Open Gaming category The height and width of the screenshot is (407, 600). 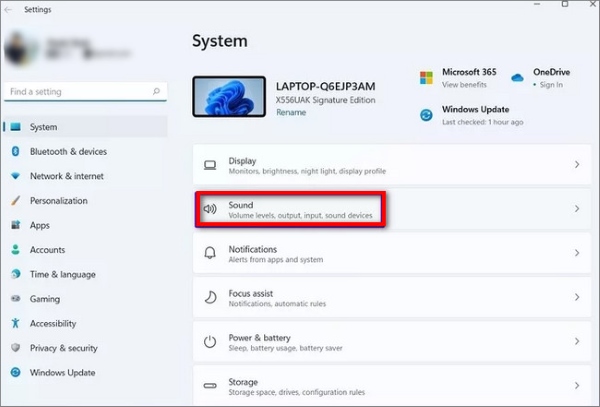coord(85,298)
